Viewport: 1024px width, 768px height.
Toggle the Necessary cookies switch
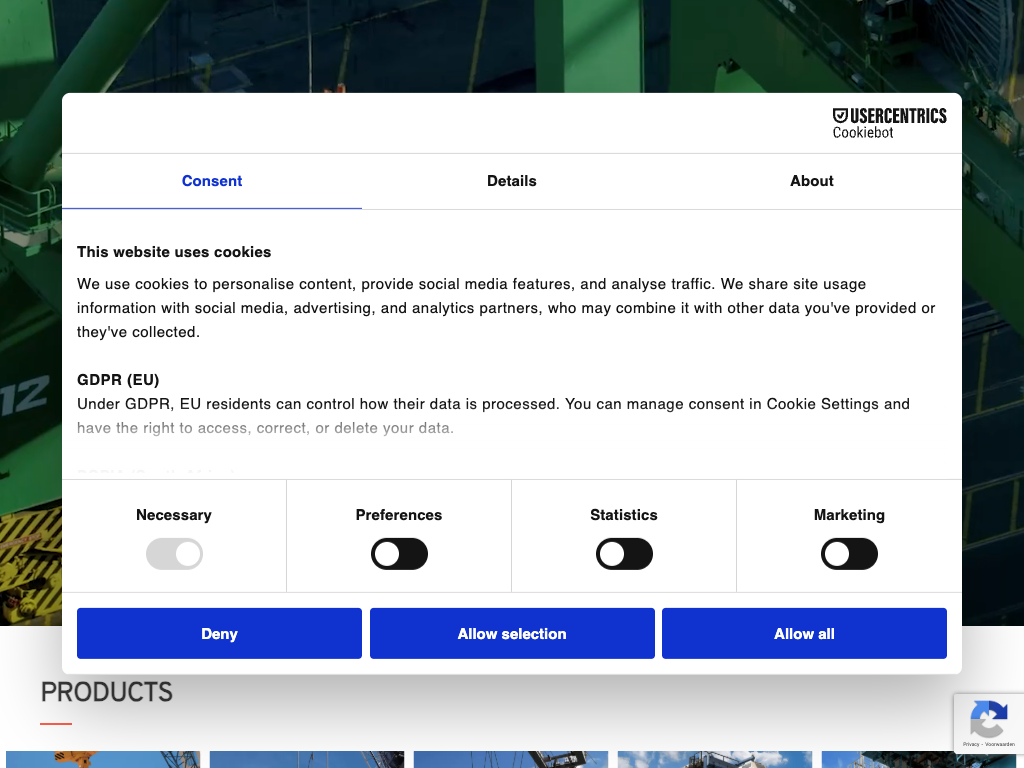pos(174,554)
